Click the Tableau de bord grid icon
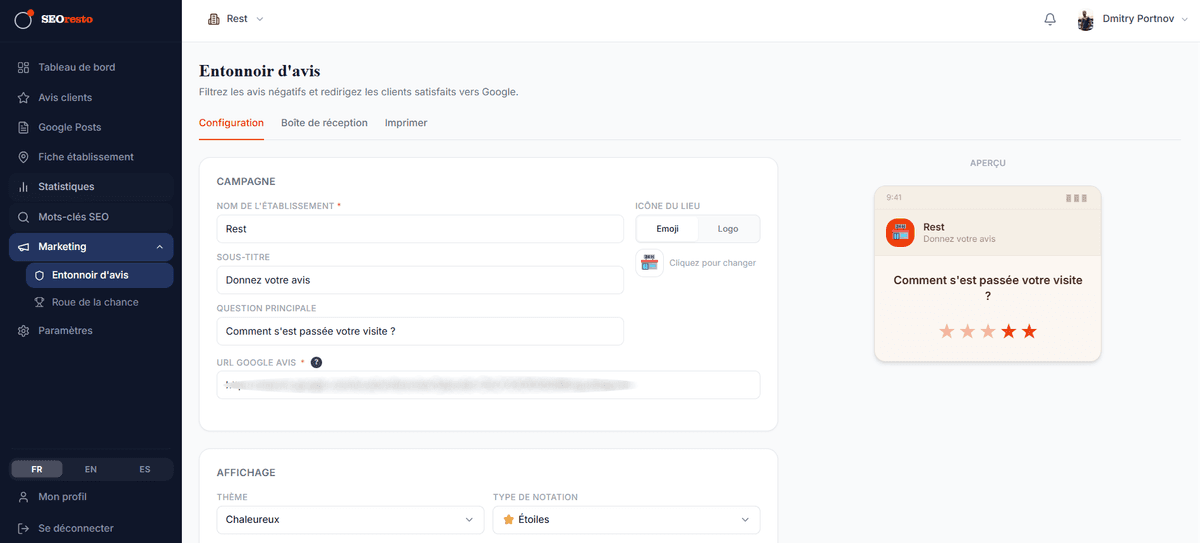 pyautogui.click(x=23, y=68)
